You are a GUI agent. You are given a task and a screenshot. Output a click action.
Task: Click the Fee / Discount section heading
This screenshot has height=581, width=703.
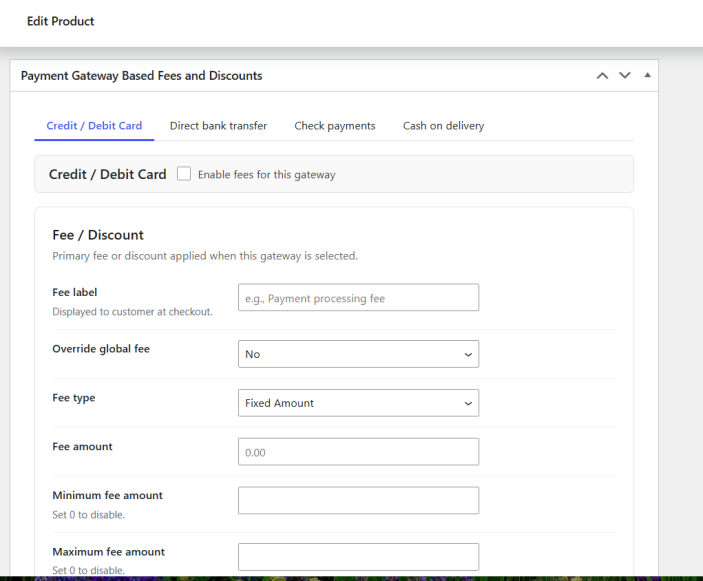98,235
